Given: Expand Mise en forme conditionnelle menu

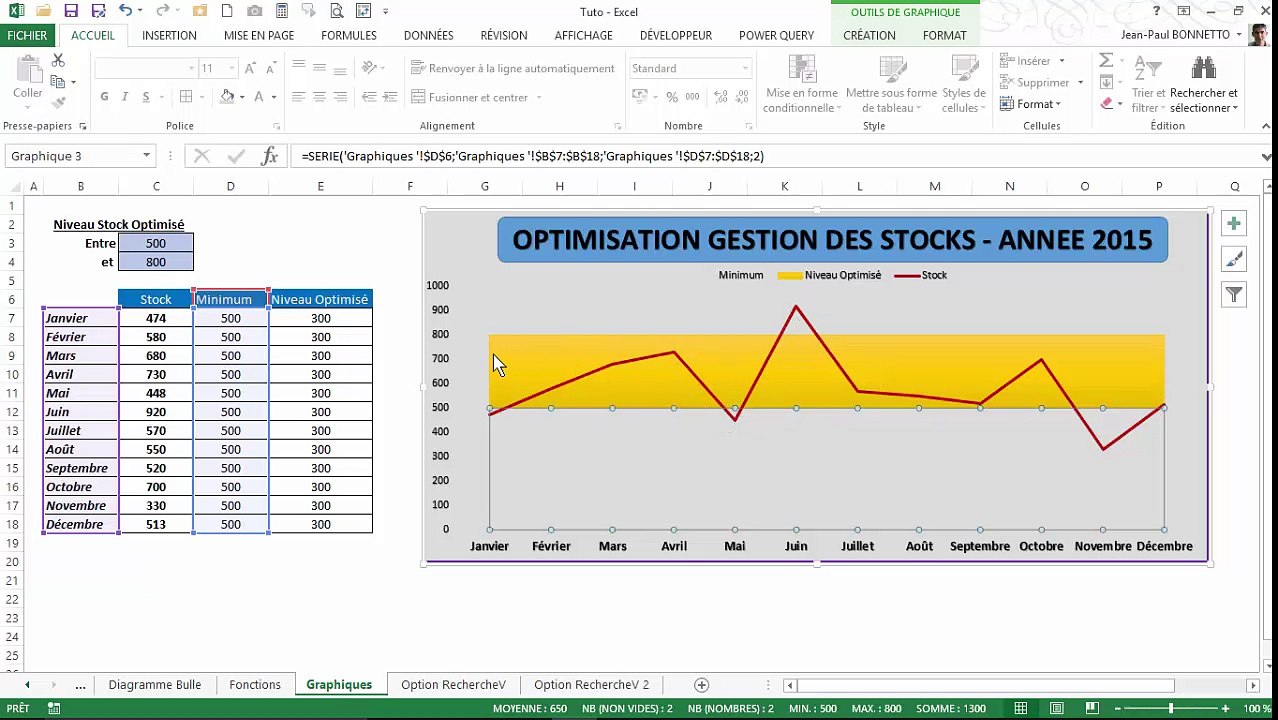Looking at the screenshot, I should pyautogui.click(x=801, y=84).
